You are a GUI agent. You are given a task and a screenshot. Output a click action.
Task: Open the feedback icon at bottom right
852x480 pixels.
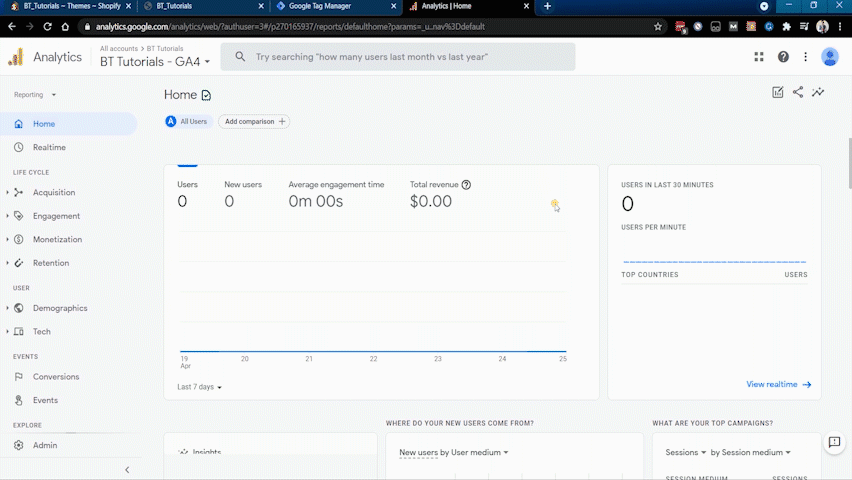click(x=834, y=442)
